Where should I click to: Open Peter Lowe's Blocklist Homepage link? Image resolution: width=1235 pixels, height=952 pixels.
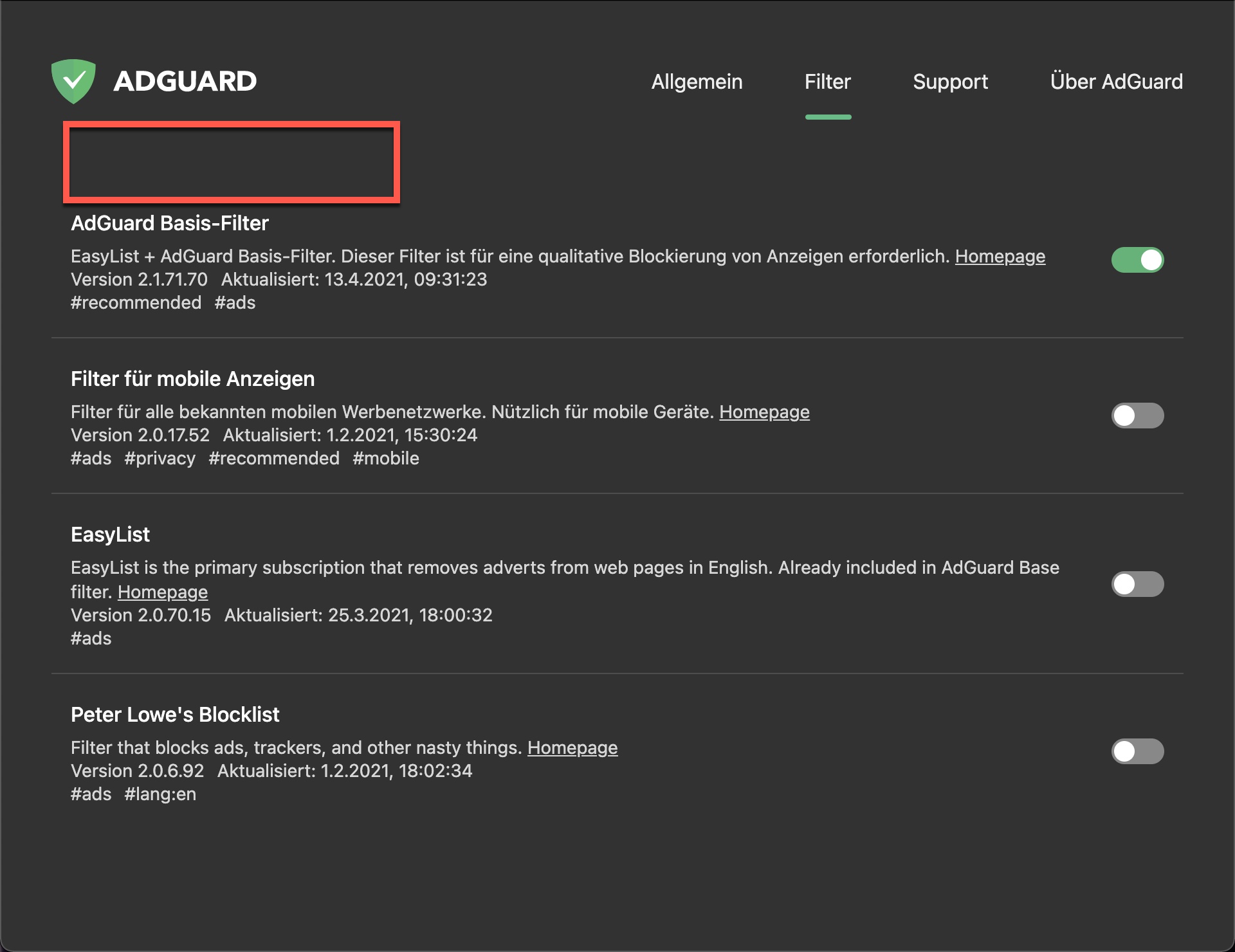[572, 747]
